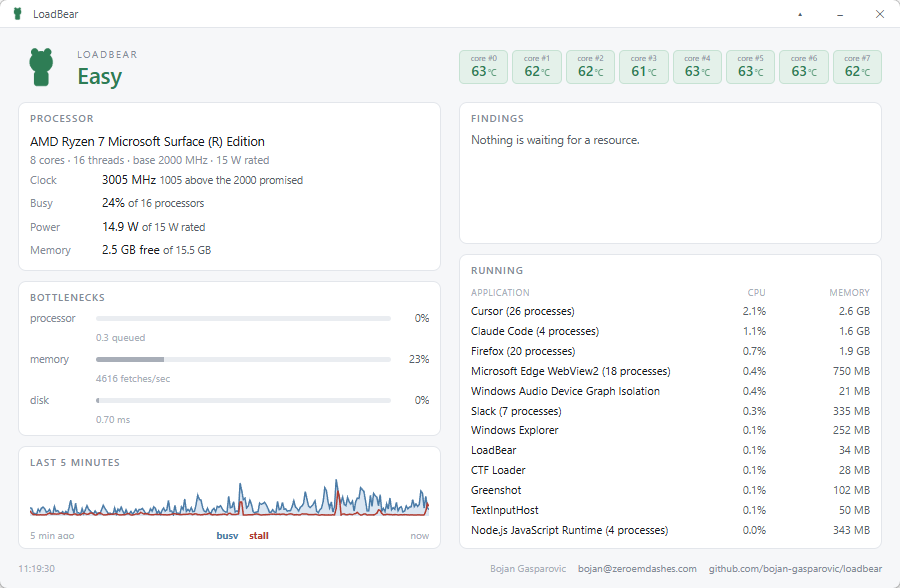
Task: Select the Cursor (26 processes) row
Action: coord(670,311)
